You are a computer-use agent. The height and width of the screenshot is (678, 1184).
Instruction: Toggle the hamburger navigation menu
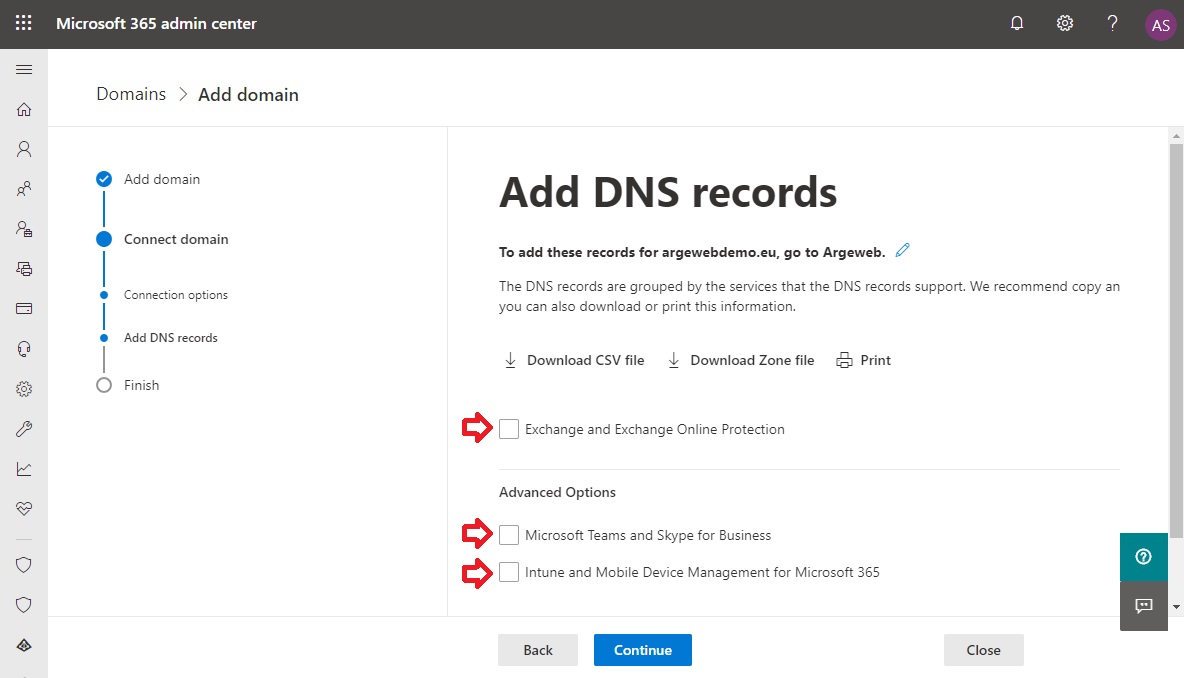24,69
